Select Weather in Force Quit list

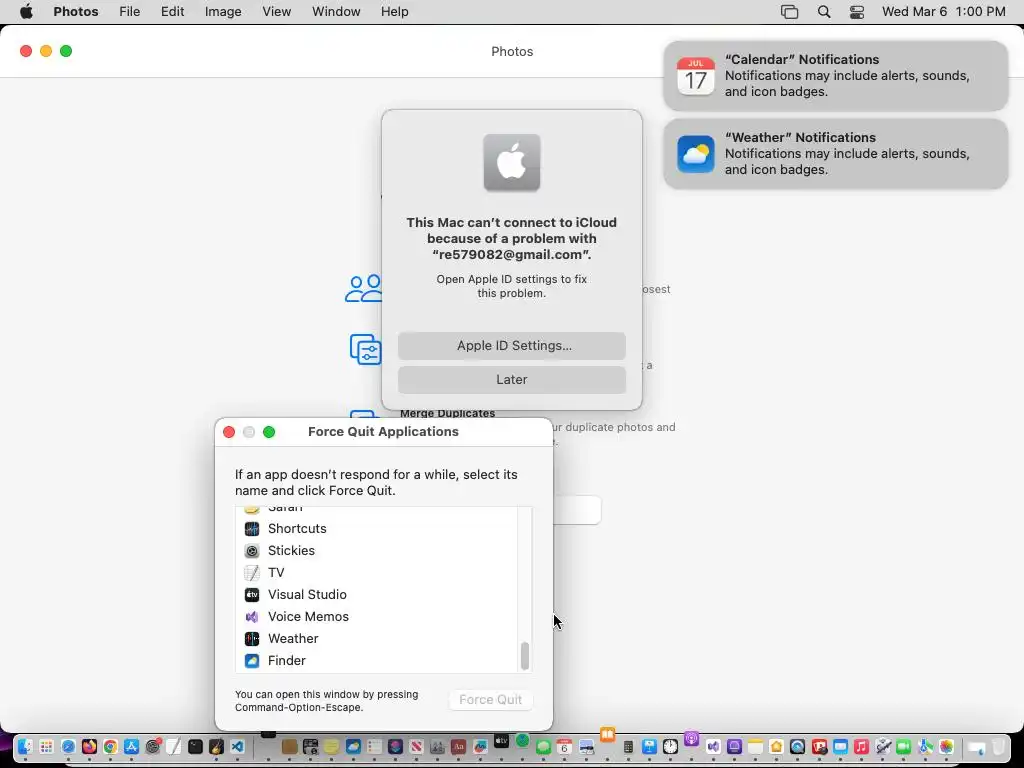(377, 639)
